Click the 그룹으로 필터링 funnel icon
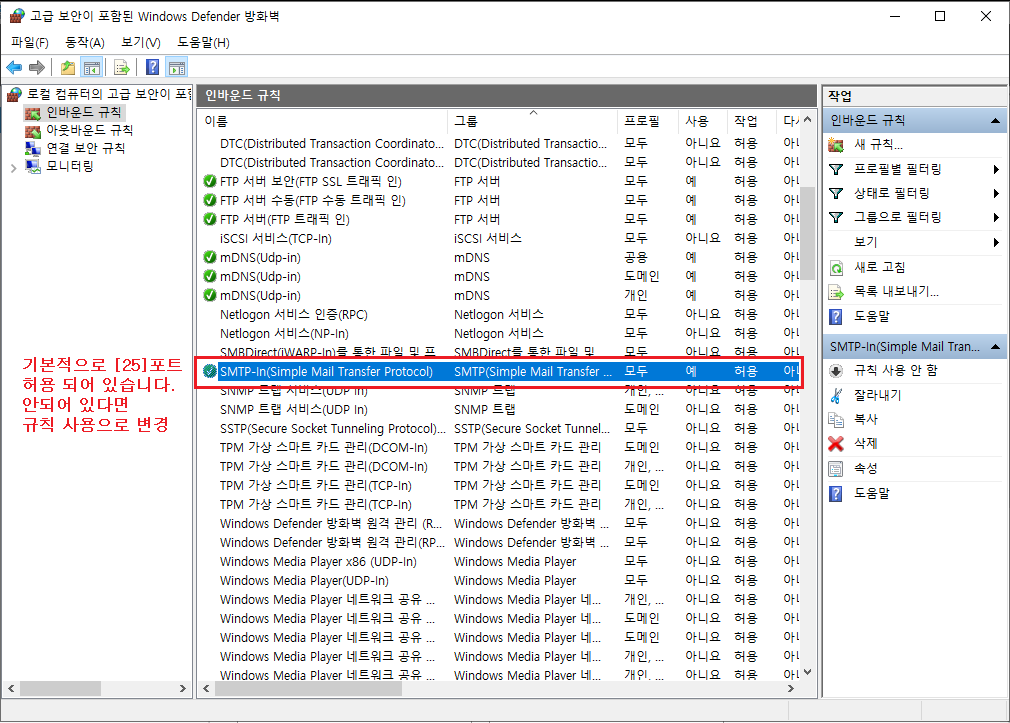1010x723 pixels. [x=836, y=218]
